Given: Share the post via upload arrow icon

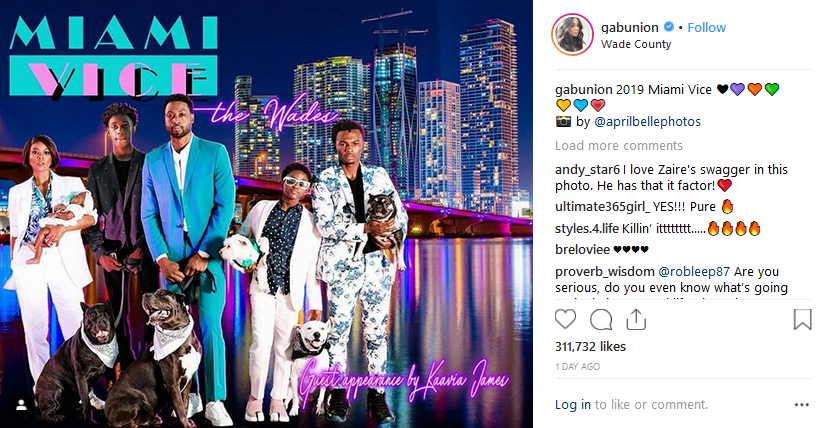Looking at the screenshot, I should tap(635, 319).
